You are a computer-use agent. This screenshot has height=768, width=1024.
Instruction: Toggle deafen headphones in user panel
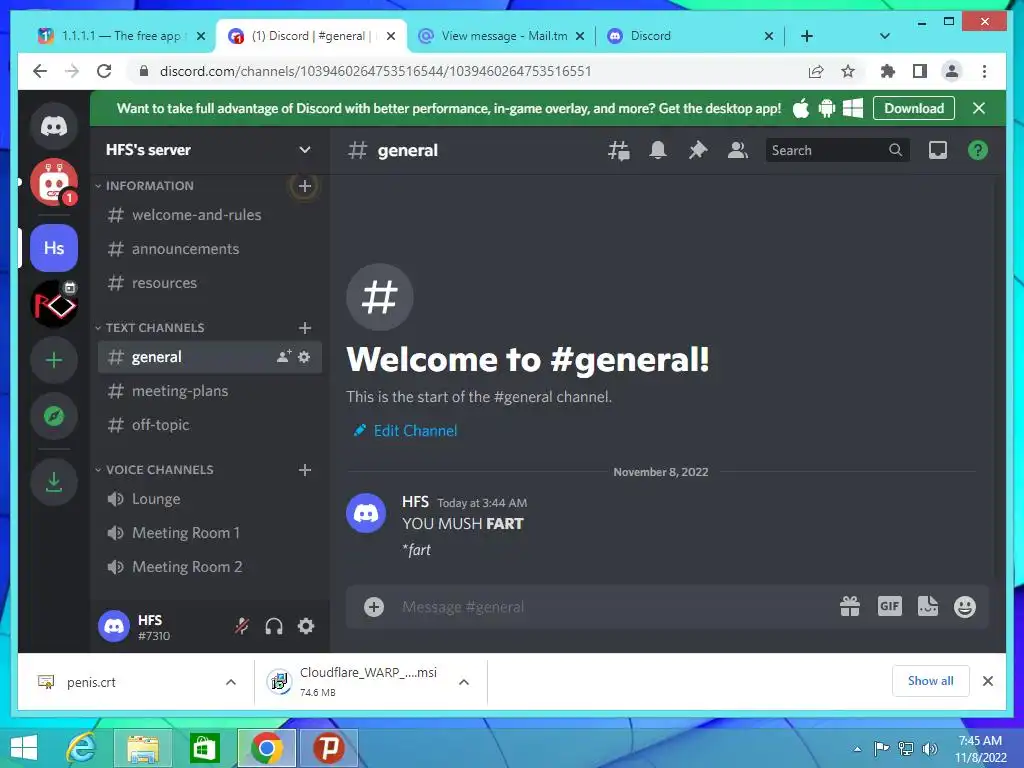point(274,626)
